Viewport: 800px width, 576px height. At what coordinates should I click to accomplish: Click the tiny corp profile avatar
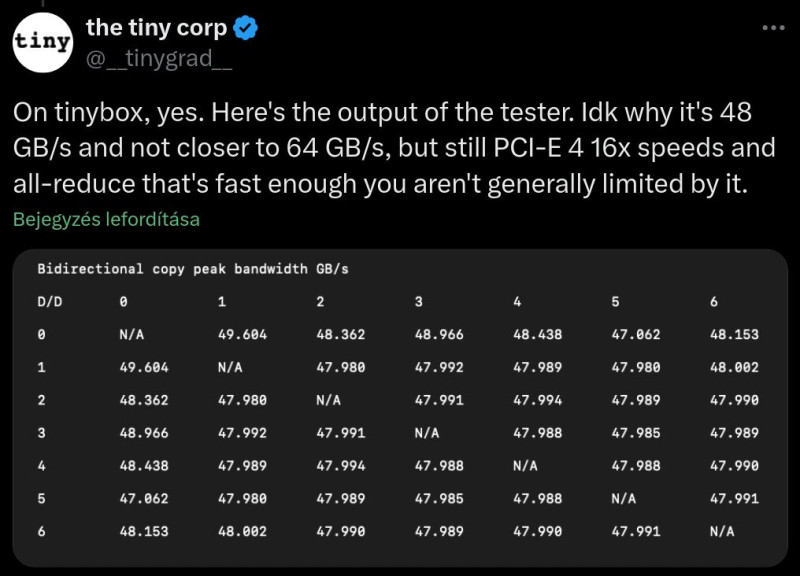pos(43,42)
